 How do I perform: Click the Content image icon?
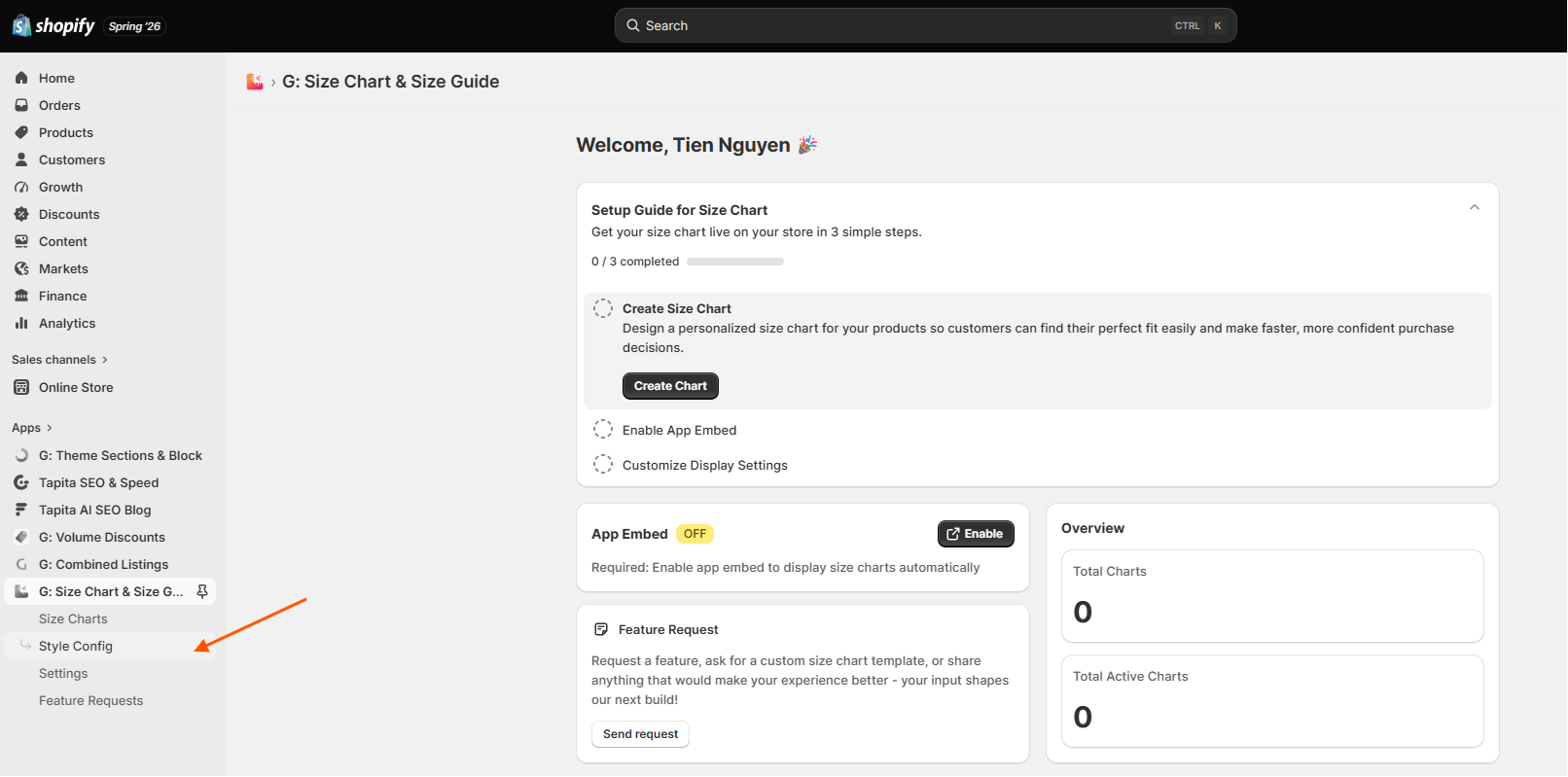click(x=21, y=241)
